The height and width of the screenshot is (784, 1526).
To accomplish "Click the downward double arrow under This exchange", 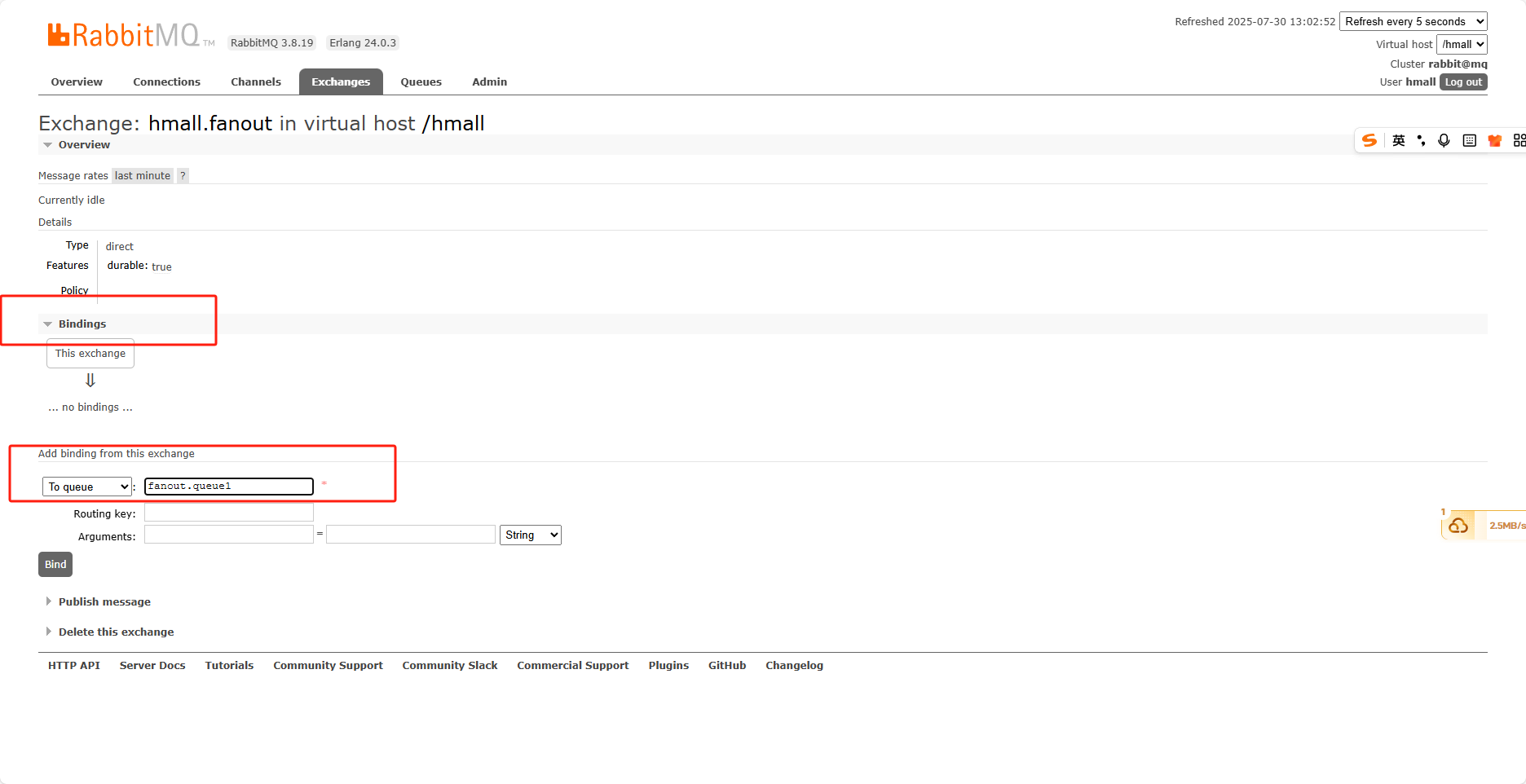I will 90,380.
